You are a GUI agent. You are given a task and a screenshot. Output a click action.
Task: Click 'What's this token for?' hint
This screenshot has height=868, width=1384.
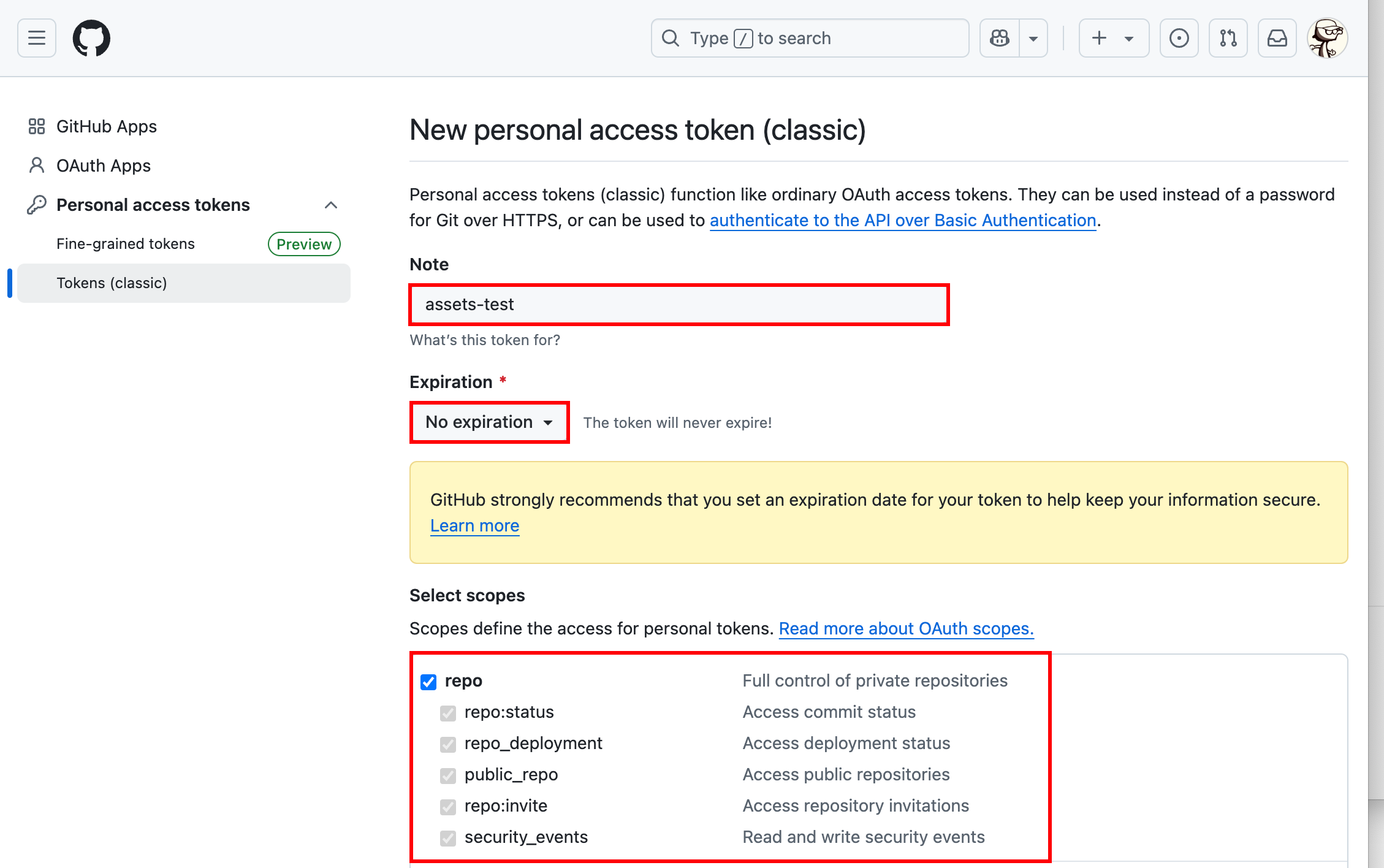485,340
